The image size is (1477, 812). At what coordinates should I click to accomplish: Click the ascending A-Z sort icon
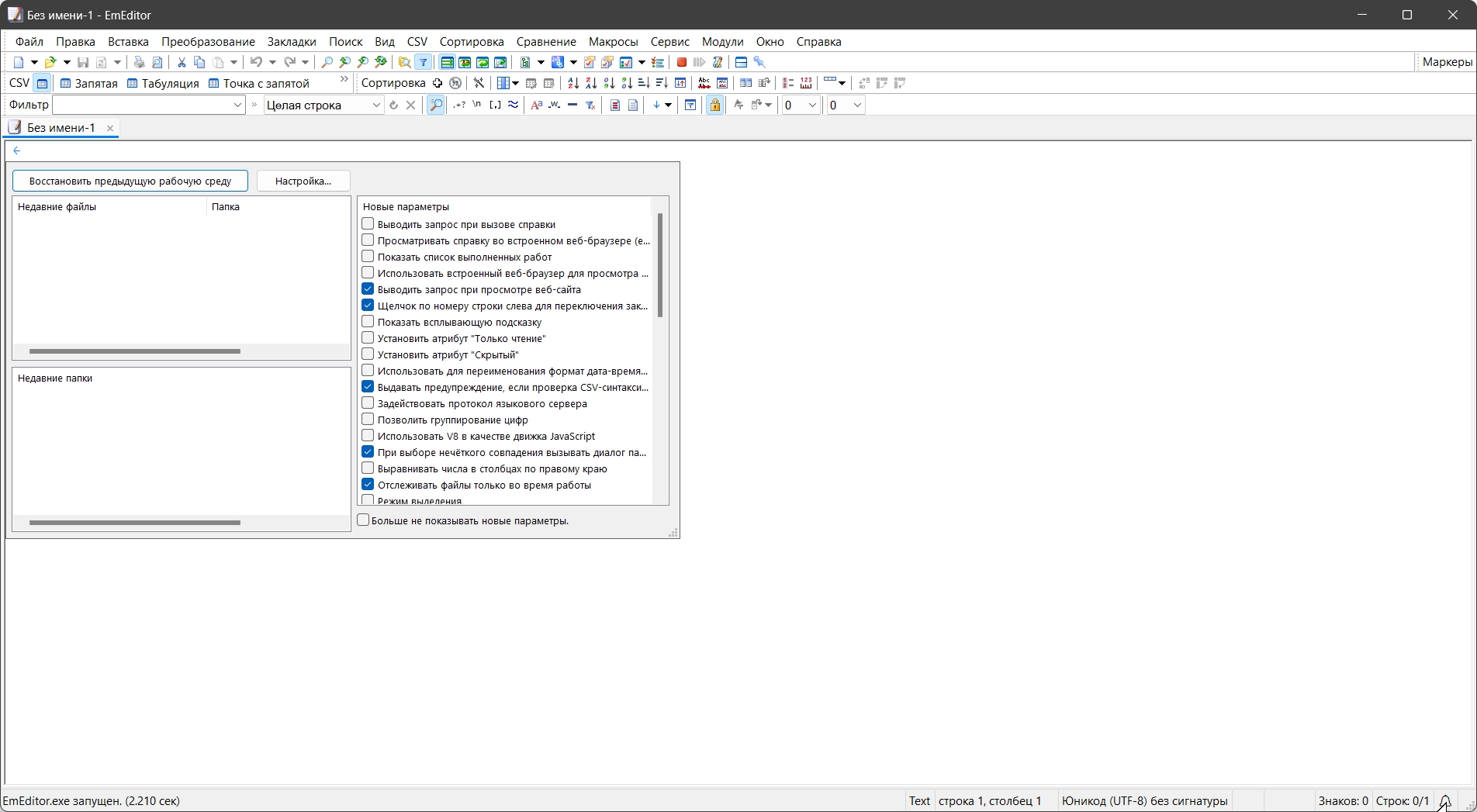coord(572,82)
